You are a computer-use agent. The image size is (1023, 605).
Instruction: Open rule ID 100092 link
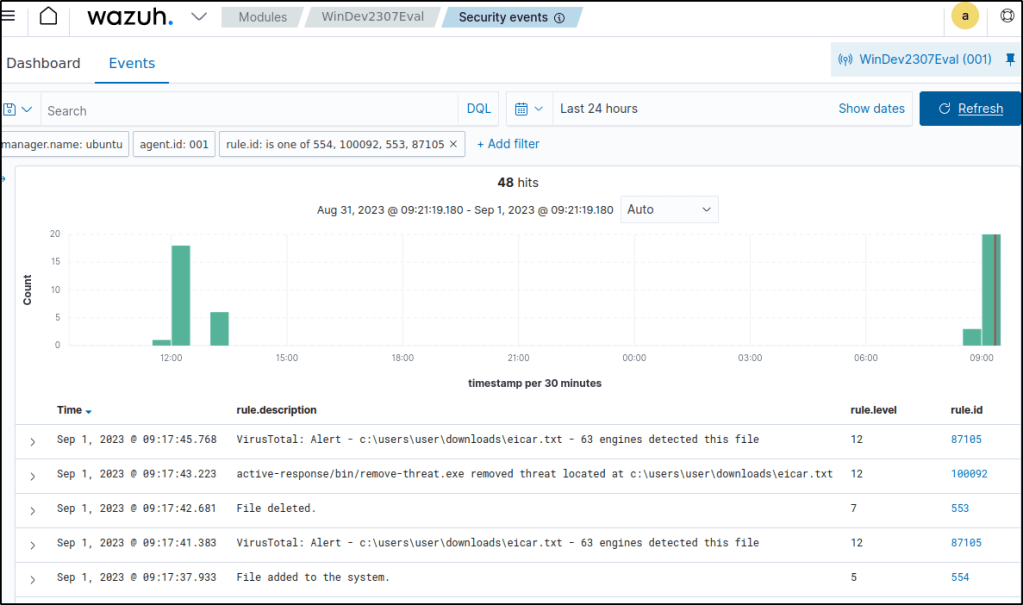968,474
